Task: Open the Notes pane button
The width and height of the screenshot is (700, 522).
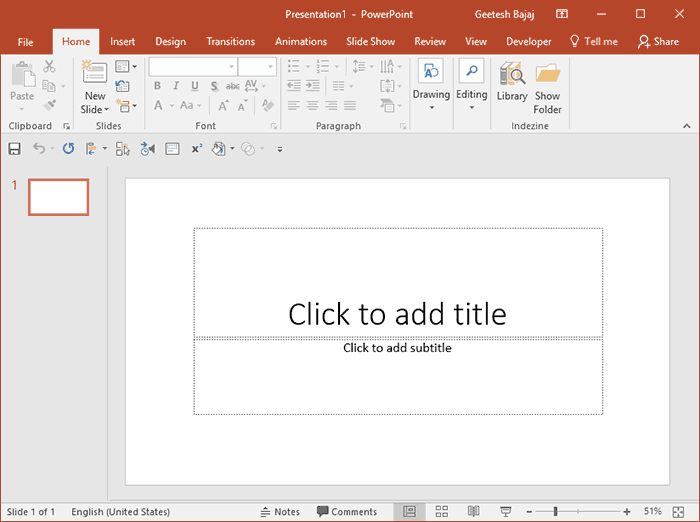Action: tap(280, 512)
